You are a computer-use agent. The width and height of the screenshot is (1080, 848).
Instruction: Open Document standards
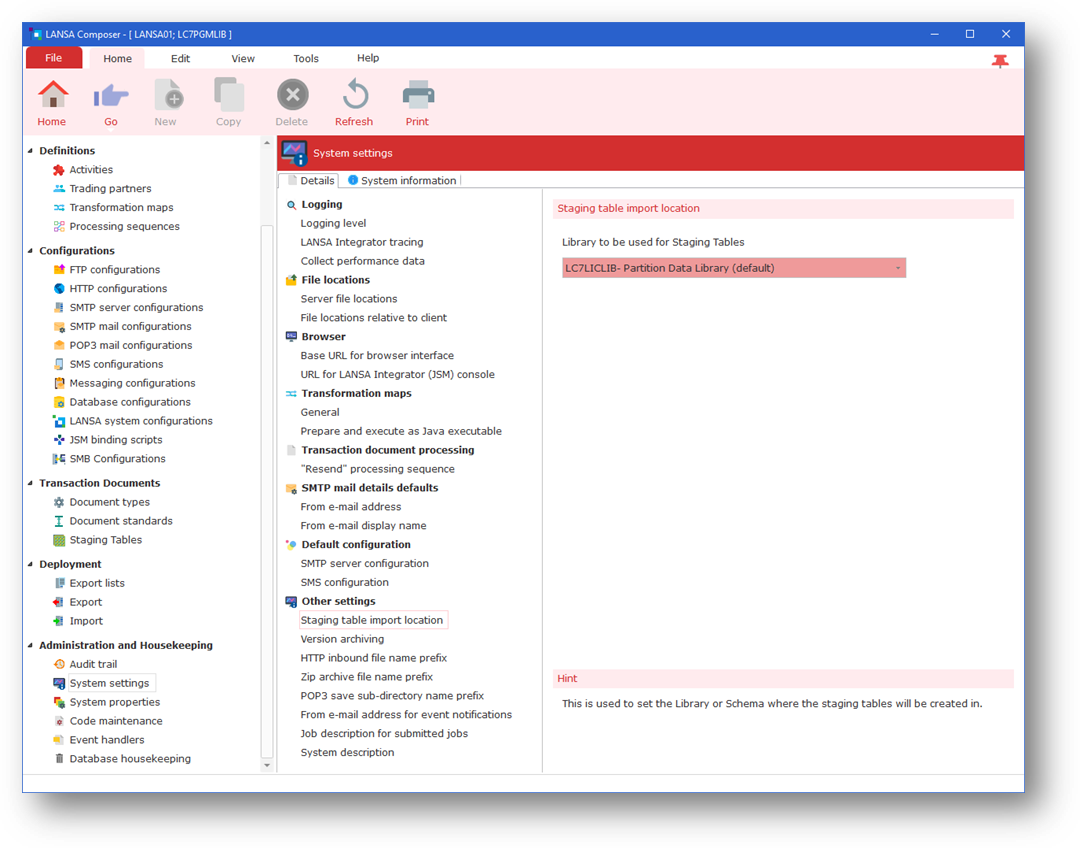tap(121, 521)
